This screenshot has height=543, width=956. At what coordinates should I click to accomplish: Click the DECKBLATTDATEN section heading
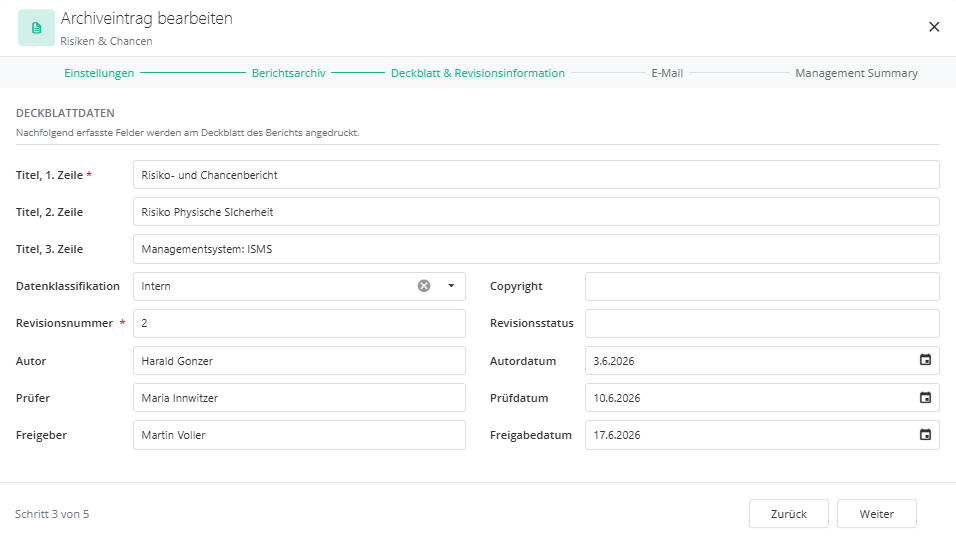tap(65, 113)
